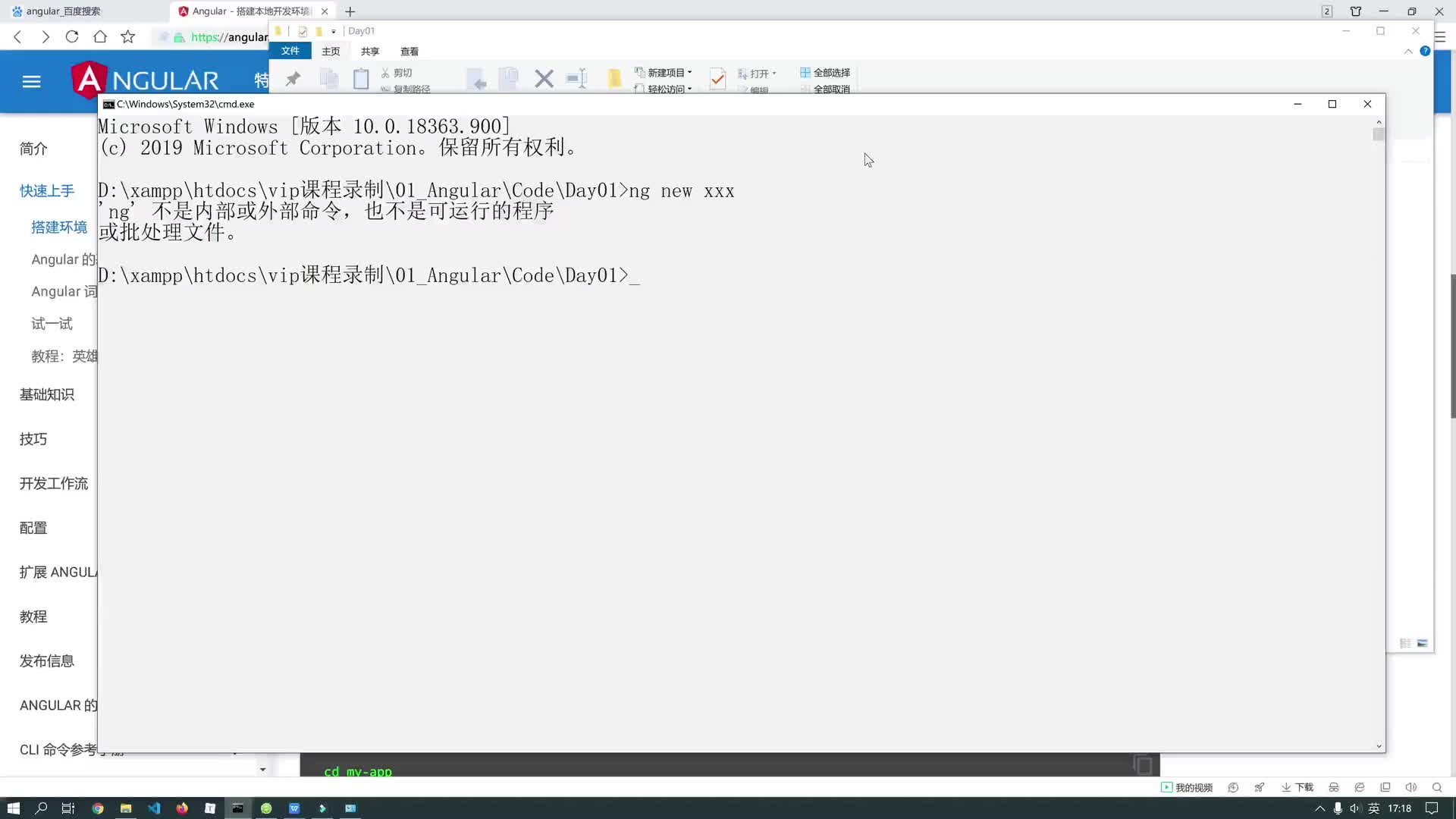
Task: Click 下载 in browser status bar
Action: [x=1298, y=787]
